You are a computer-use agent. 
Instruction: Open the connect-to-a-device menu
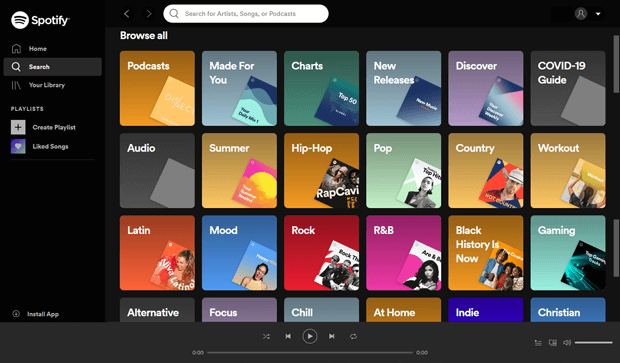553,342
